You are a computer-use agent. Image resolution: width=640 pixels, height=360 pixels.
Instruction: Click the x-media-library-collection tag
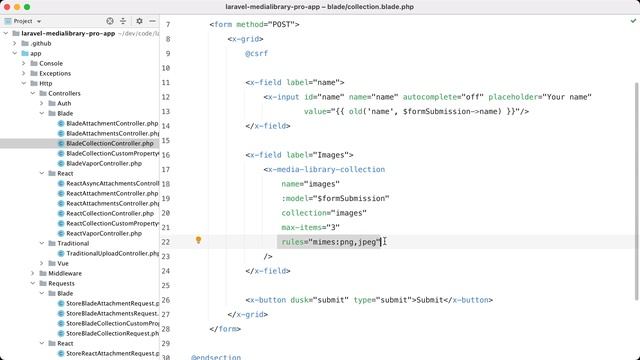(324, 169)
